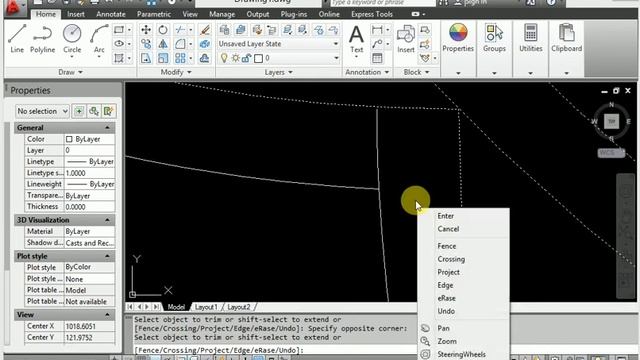Image resolution: width=640 pixels, height=360 pixels.
Task: Open the Insert ribbon tab
Action: click(76, 14)
